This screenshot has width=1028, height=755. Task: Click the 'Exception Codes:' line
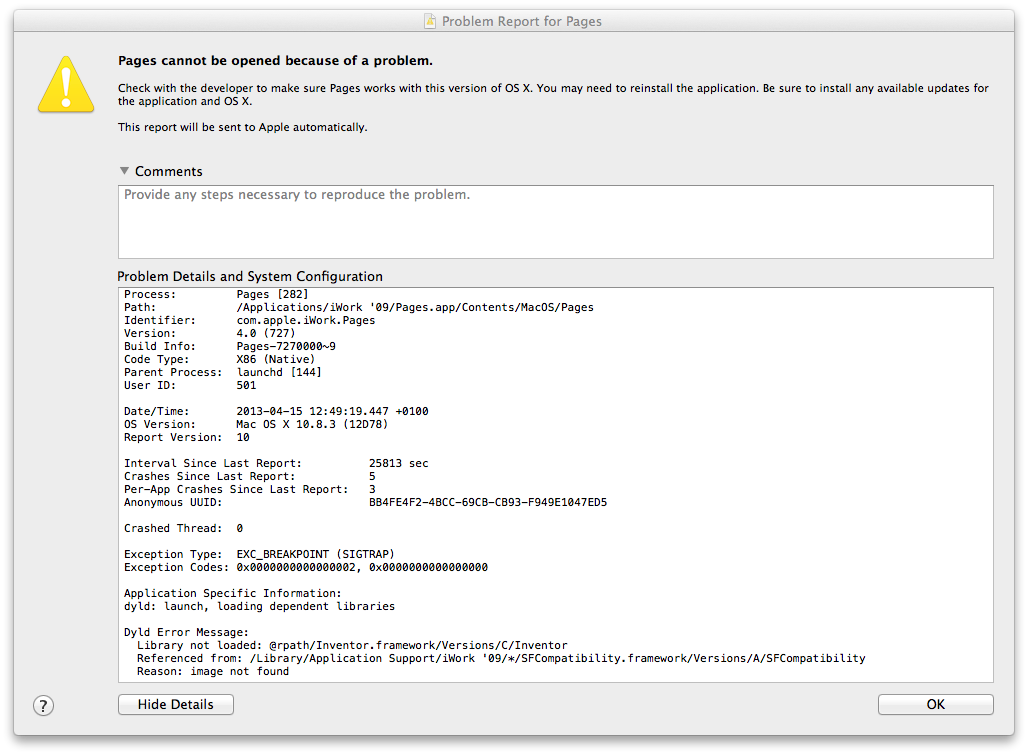point(306,568)
